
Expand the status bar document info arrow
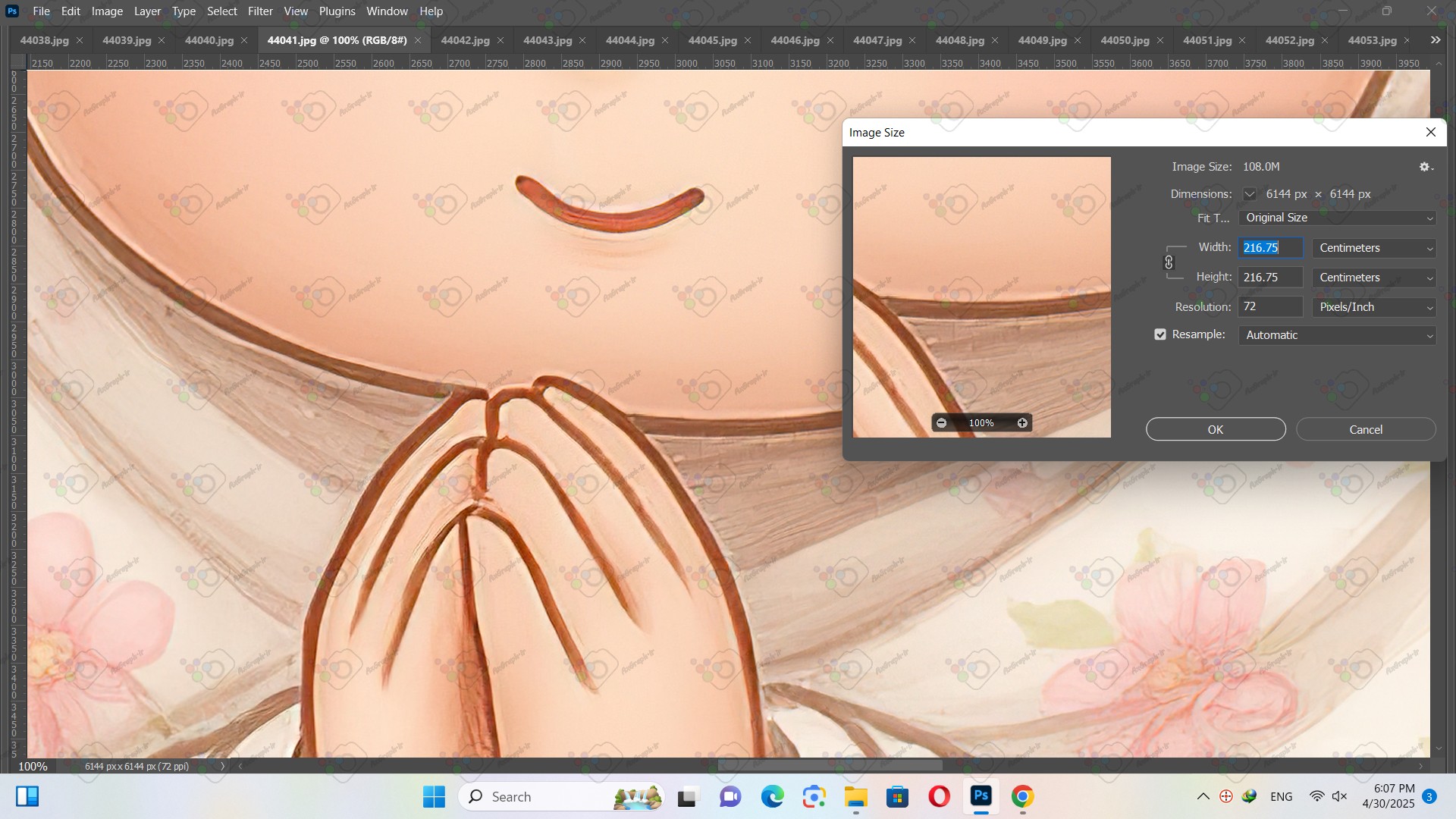point(223,766)
